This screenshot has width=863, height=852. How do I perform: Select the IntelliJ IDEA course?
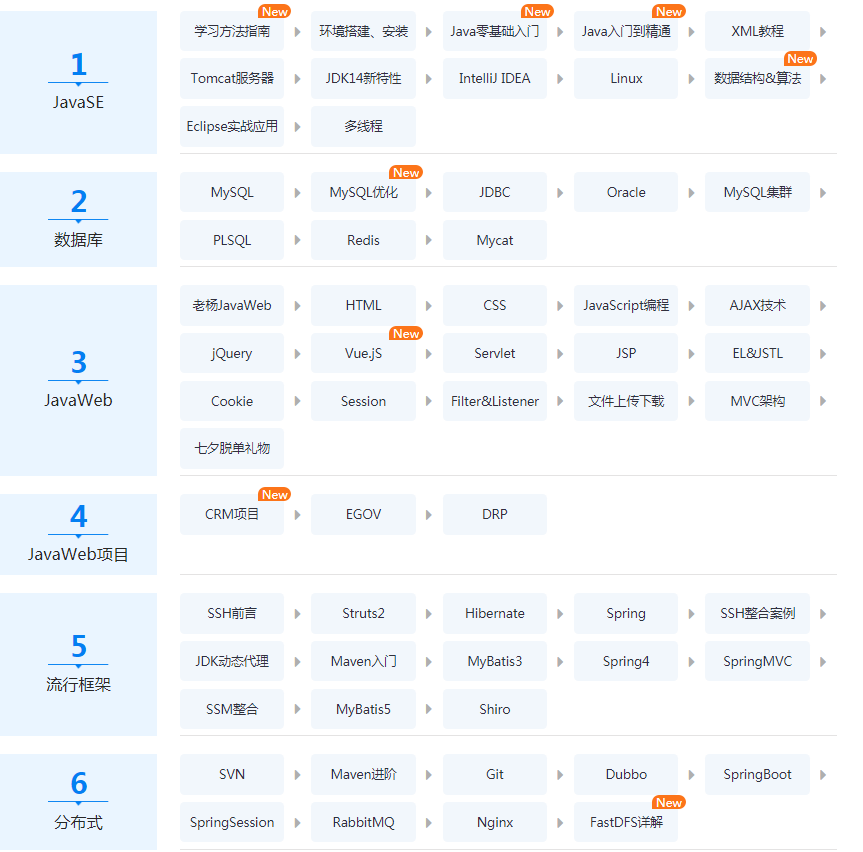tap(495, 79)
